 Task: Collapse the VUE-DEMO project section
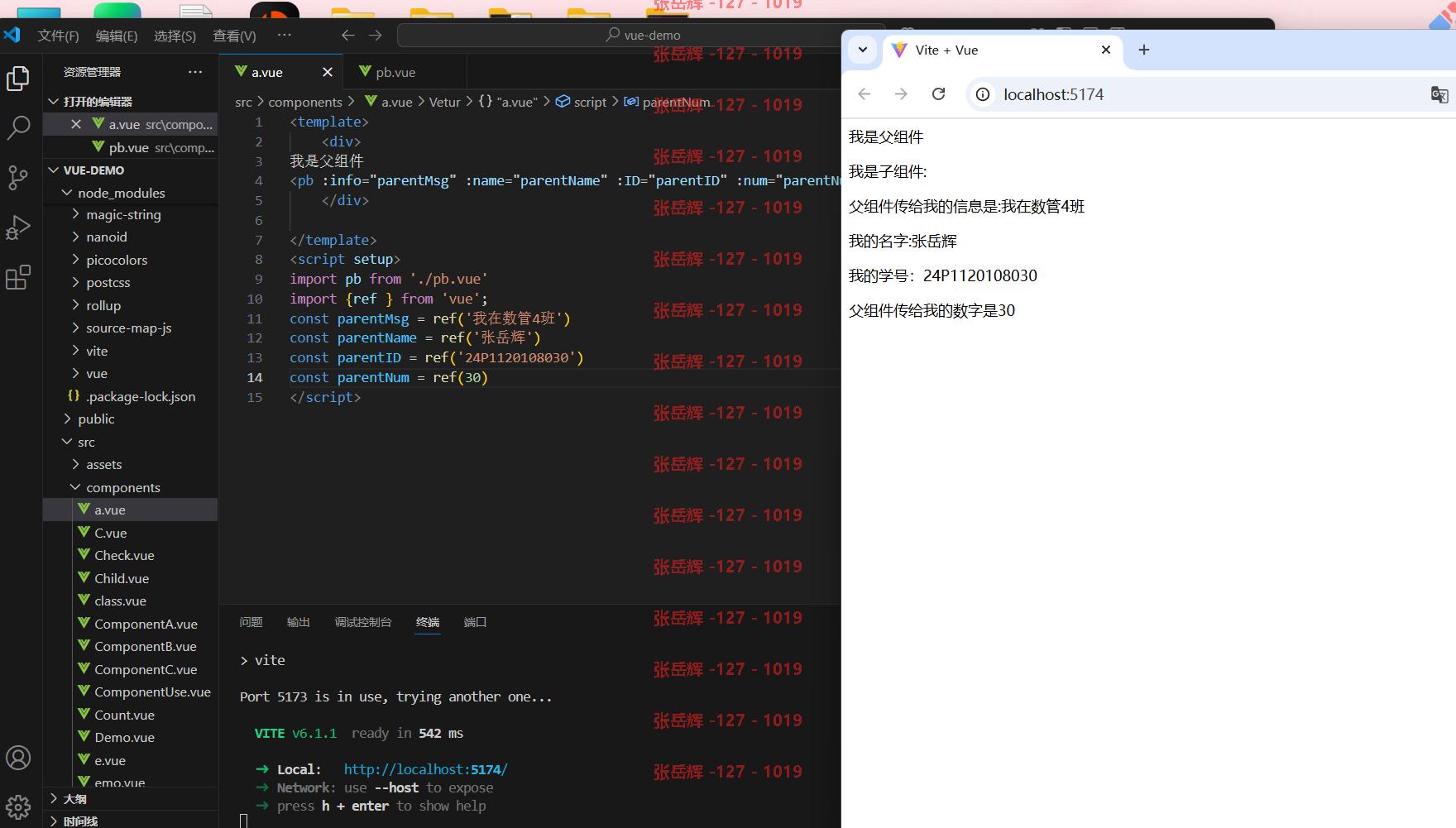[55, 170]
